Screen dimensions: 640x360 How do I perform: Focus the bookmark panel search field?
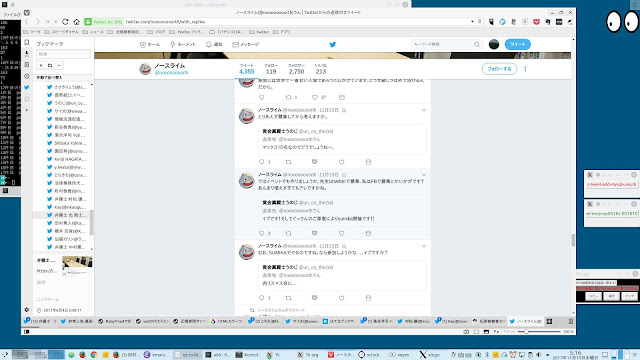pyautogui.click(x=63, y=54)
